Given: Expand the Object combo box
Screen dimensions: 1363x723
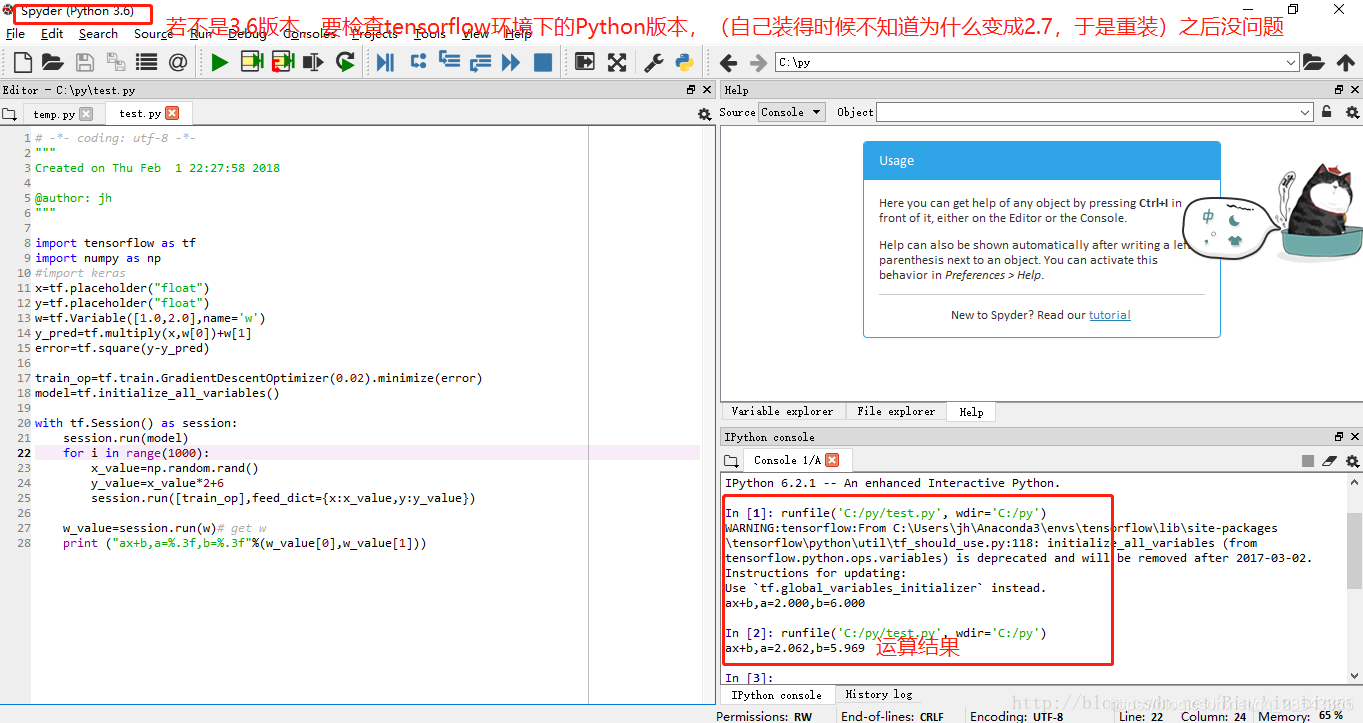Looking at the screenshot, I should coord(1304,112).
